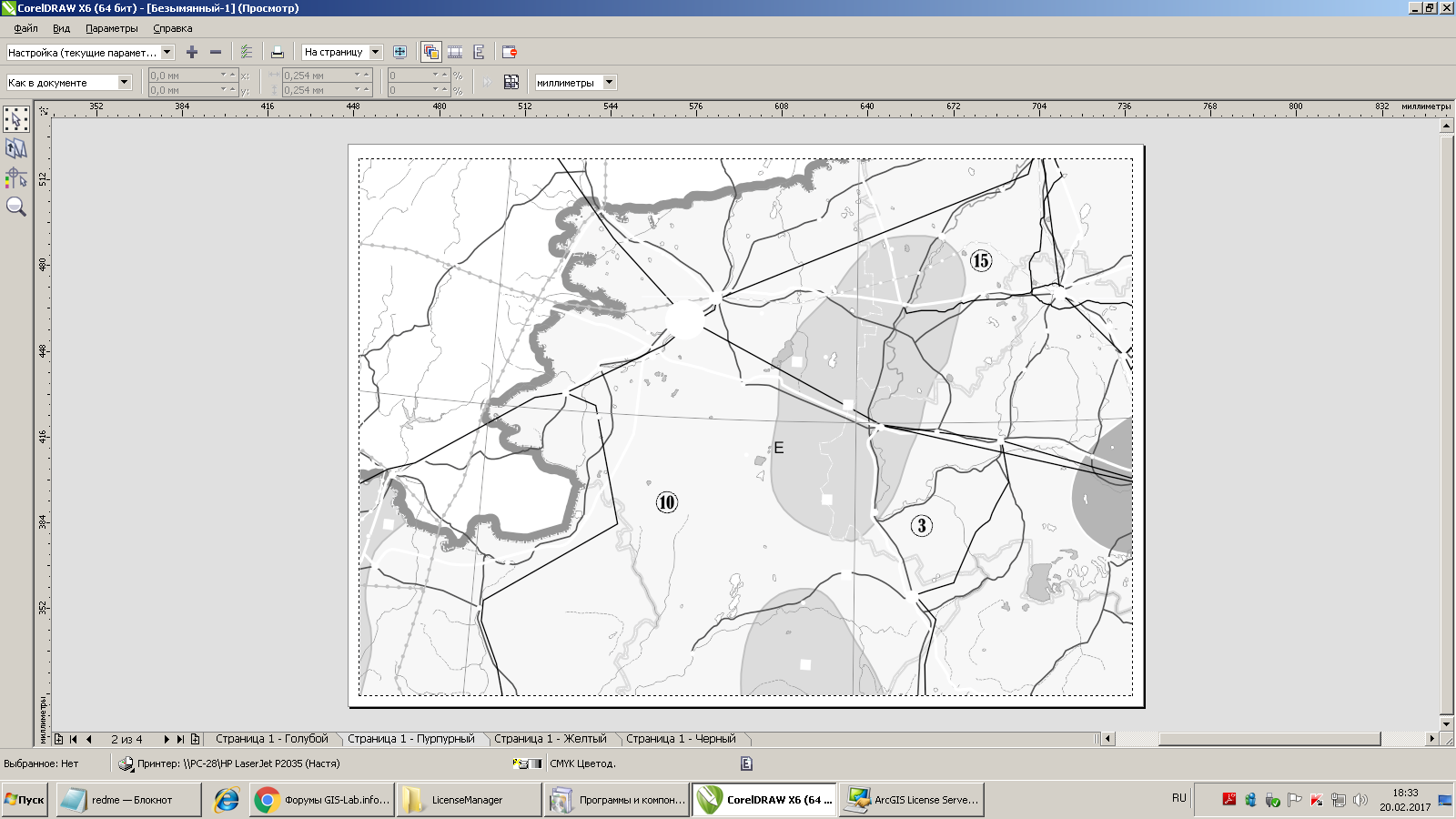Select the Marks Placement tool
1456x819 pixels.
point(16,177)
